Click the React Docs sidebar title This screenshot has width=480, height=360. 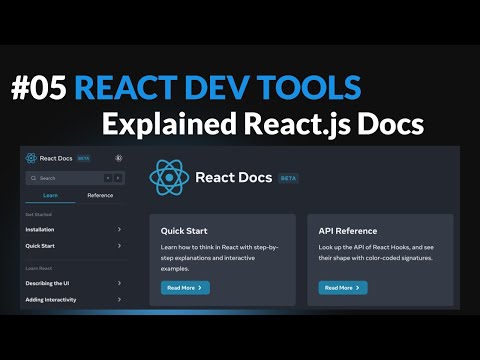(56, 158)
